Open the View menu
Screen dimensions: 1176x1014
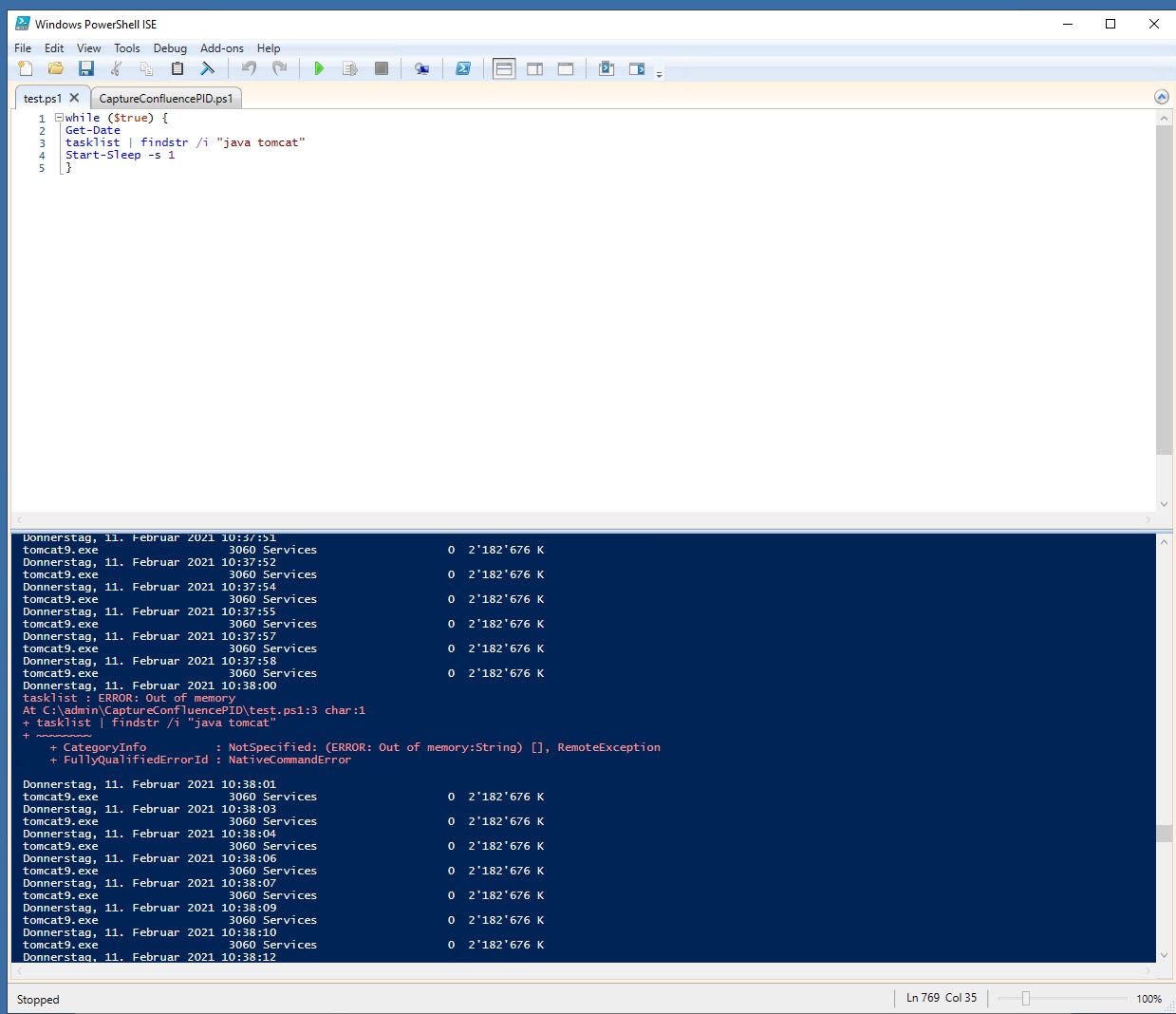[88, 48]
